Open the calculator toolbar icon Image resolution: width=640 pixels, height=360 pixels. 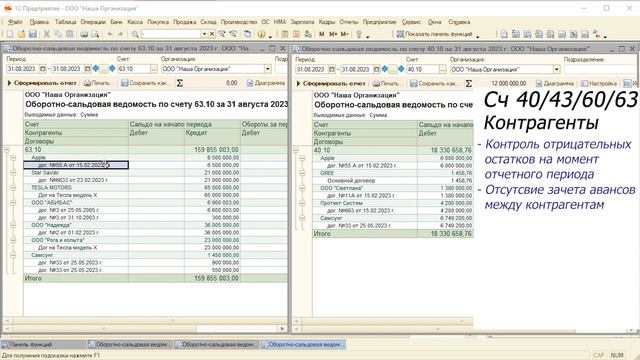point(285,34)
